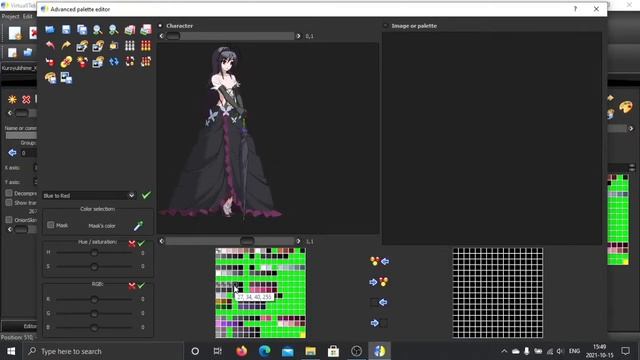The height and width of the screenshot is (360, 640).
Task: Click the R red slider handle
Action: tap(94, 299)
